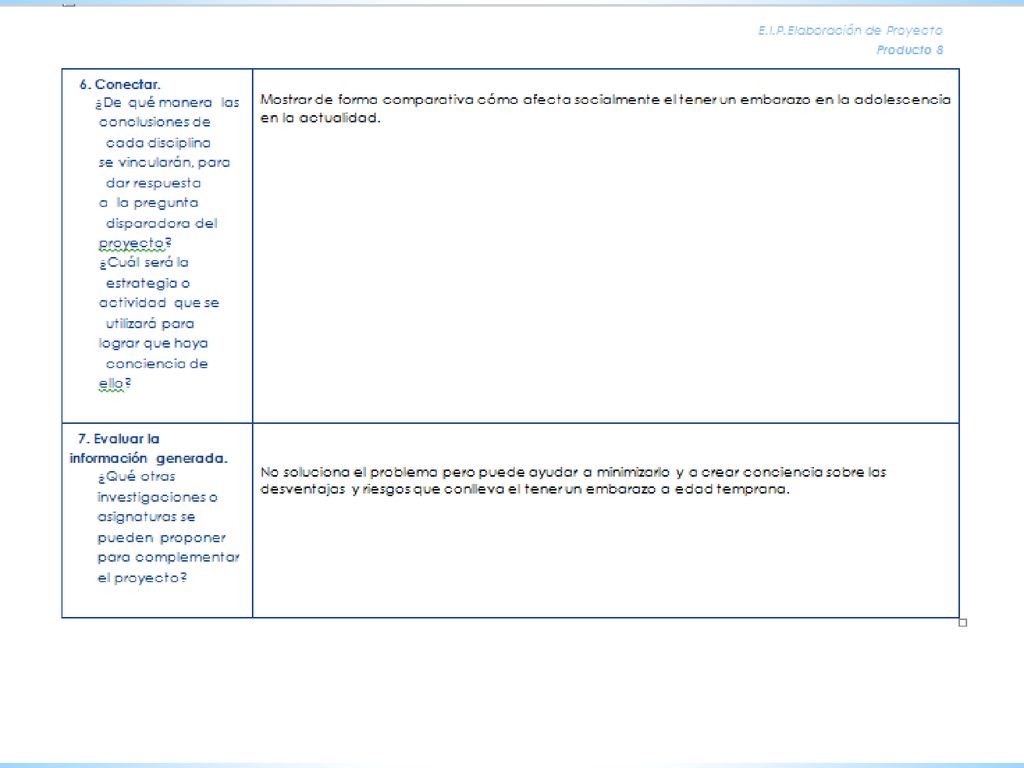Screen dimensions: 1024x768
Task: Click the text 'en la actualidad.'
Action: pos(320,118)
